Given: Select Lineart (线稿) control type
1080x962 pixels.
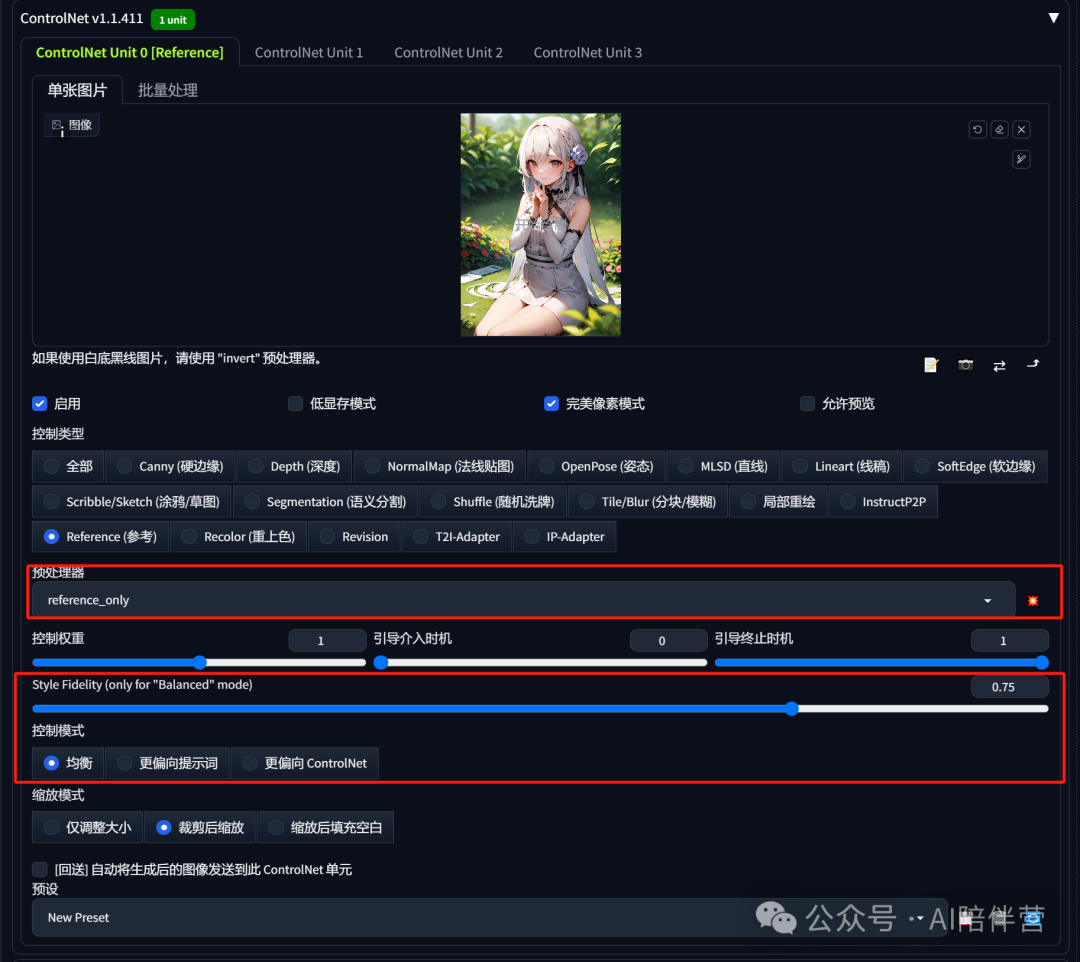Looking at the screenshot, I should click(841, 466).
